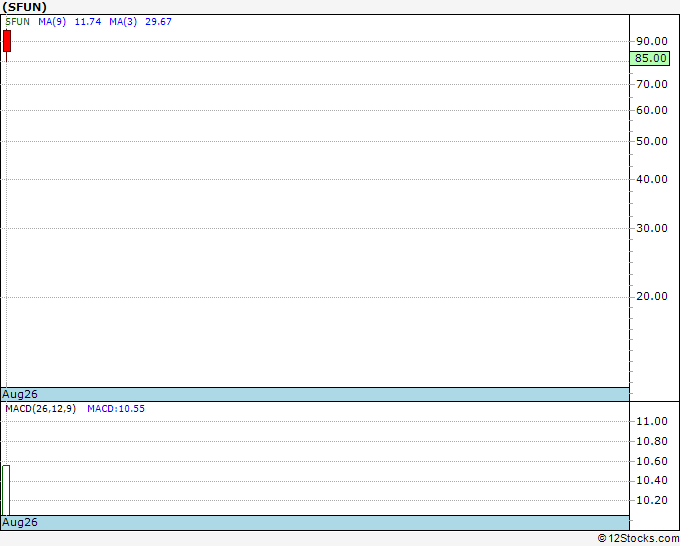
Task: Click the MACD(26,12,9) indicator label
Action: [41, 409]
